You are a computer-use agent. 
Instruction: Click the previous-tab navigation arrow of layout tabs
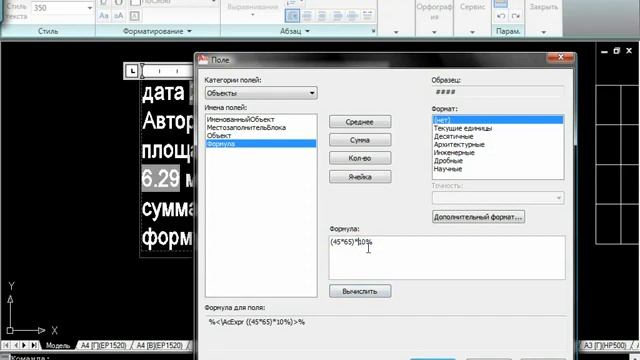pyautogui.click(x=16, y=345)
